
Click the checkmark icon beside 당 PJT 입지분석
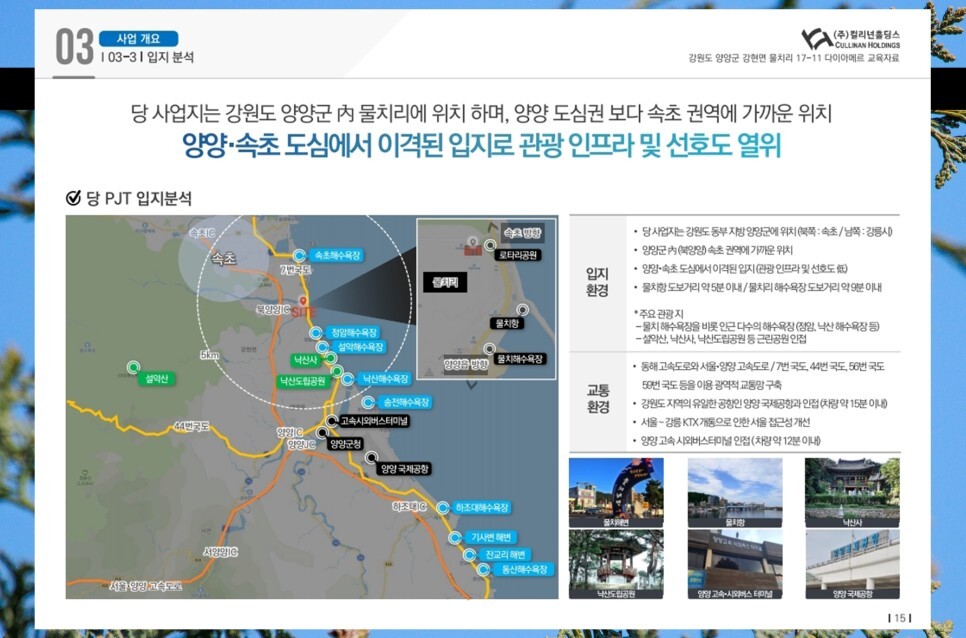coord(73,198)
